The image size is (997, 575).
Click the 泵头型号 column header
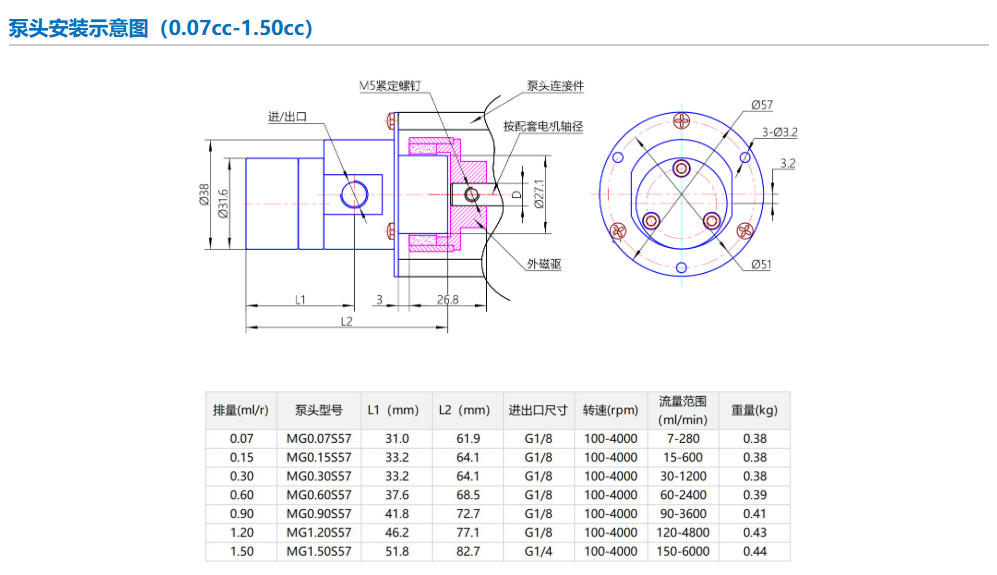(x=319, y=410)
